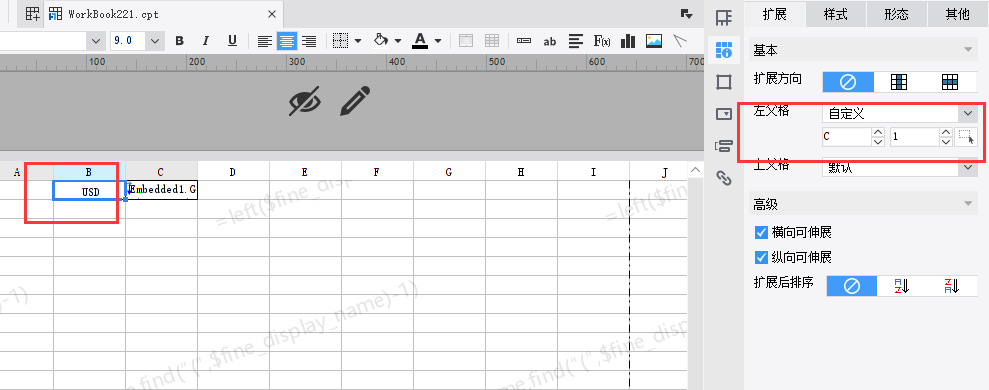Open the border style dropdown arrow
Screen dimensions: 989x390
358,42
